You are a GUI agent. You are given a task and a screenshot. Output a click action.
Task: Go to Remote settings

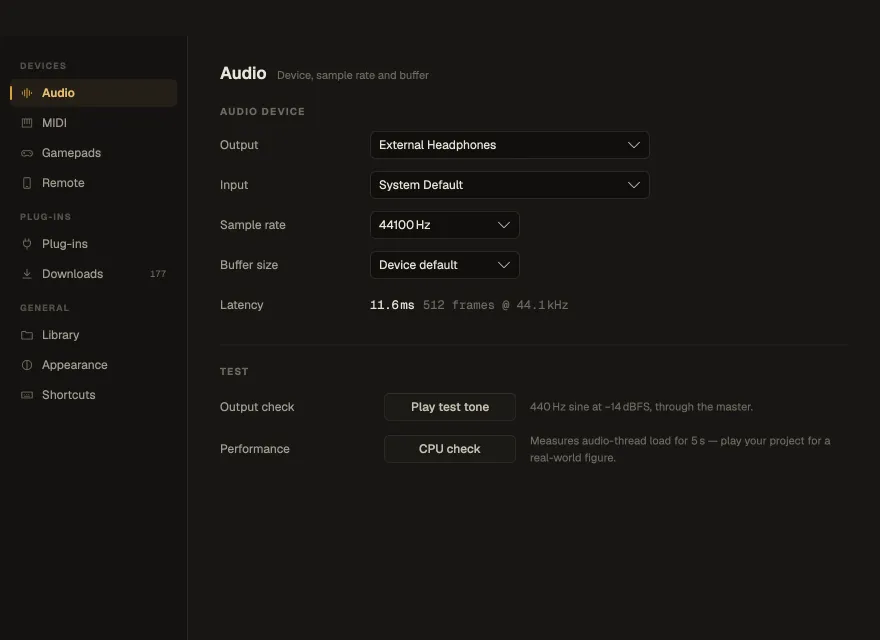[94, 183]
